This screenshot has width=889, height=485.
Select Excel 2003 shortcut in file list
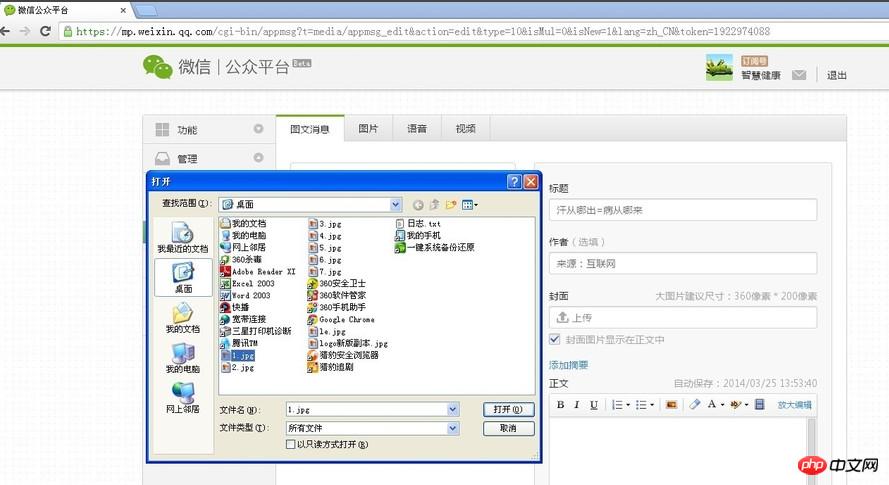click(248, 283)
